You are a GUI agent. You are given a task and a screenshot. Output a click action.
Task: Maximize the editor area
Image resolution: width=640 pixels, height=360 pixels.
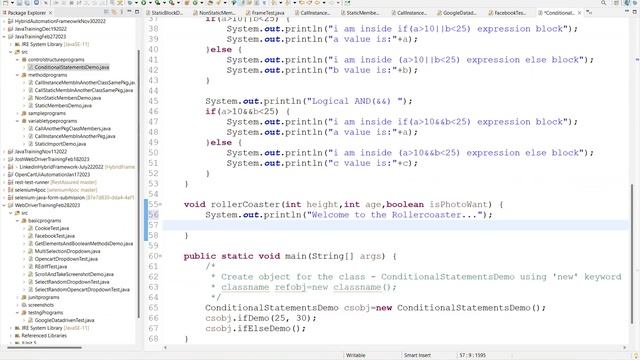tap(635, 12)
